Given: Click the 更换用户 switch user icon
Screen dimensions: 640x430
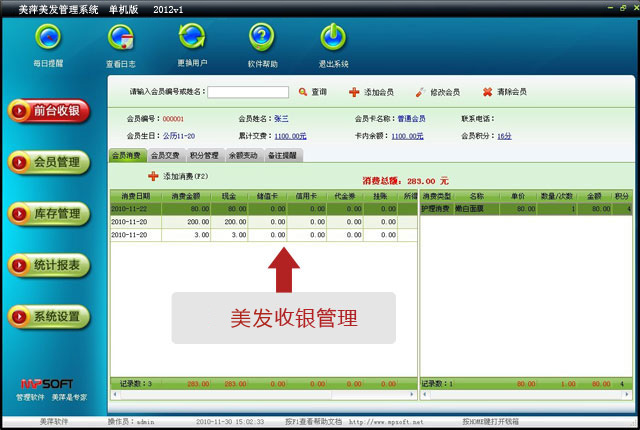Looking at the screenshot, I should pyautogui.click(x=192, y=41).
